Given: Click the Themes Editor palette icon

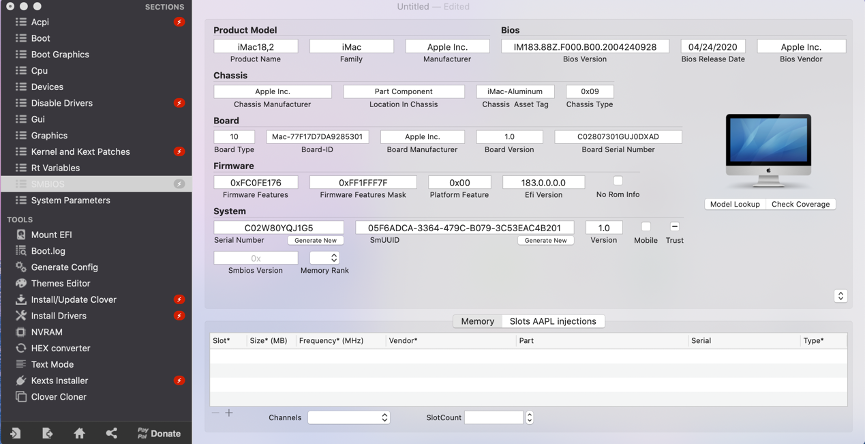Looking at the screenshot, I should click(x=21, y=283).
